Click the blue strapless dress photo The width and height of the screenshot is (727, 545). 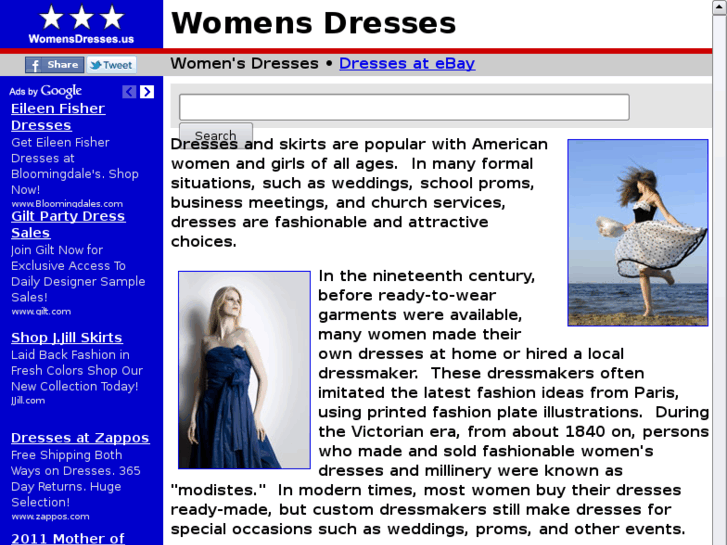tap(244, 370)
